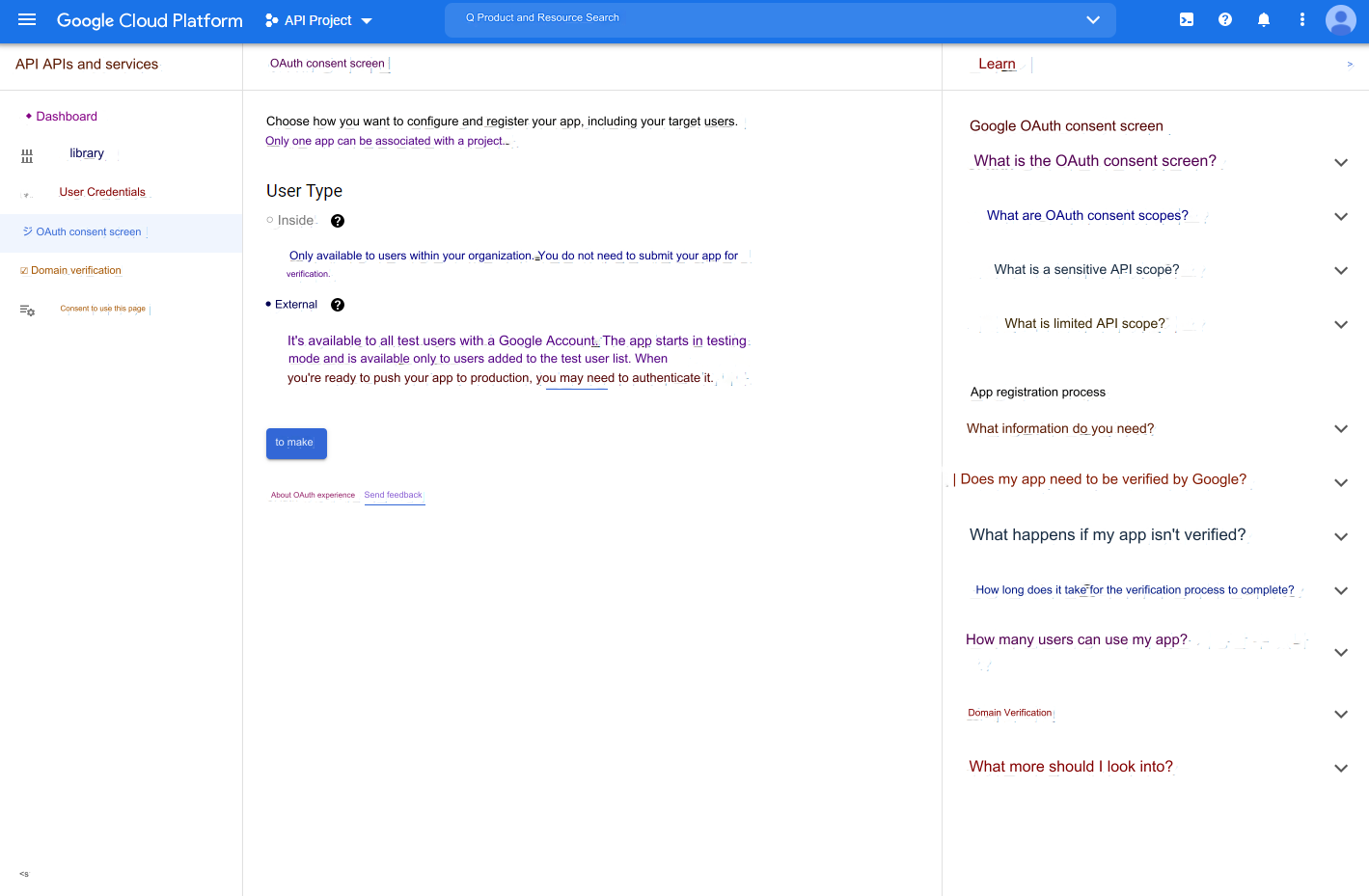Expand 'What is a sensitive API scope?'

[x=1341, y=270]
